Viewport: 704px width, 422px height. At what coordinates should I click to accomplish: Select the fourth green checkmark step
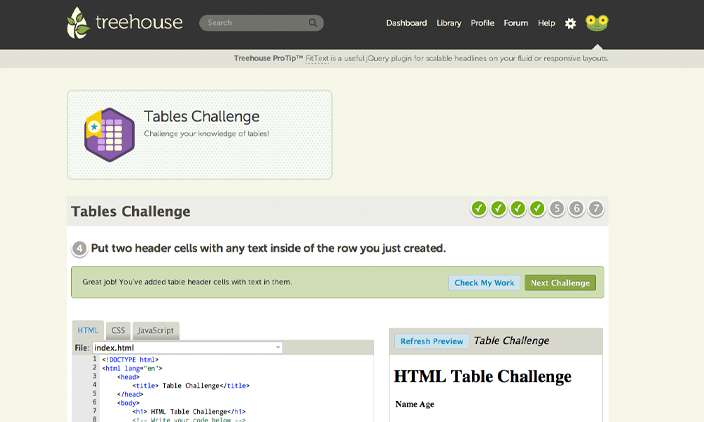(x=537, y=209)
